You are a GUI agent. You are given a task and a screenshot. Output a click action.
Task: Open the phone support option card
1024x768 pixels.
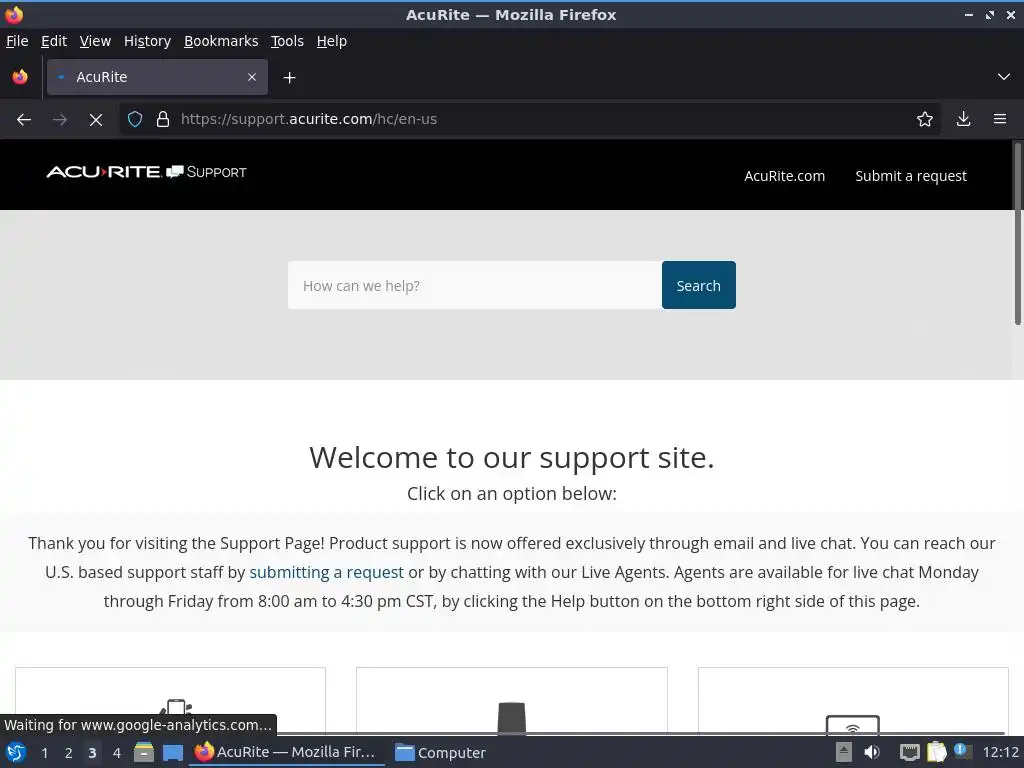tap(170, 701)
